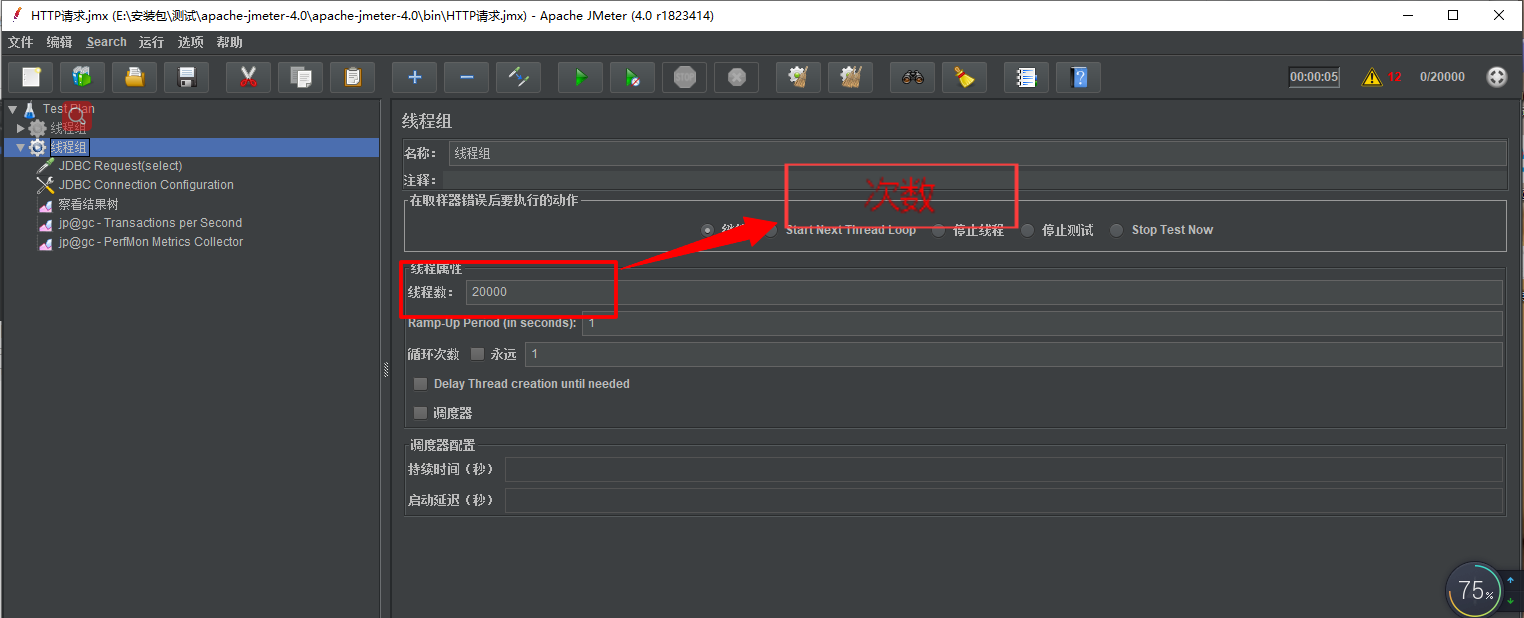The width and height of the screenshot is (1524, 618).
Task: Click the 00:00:05 elapsed time display
Action: [x=1314, y=77]
